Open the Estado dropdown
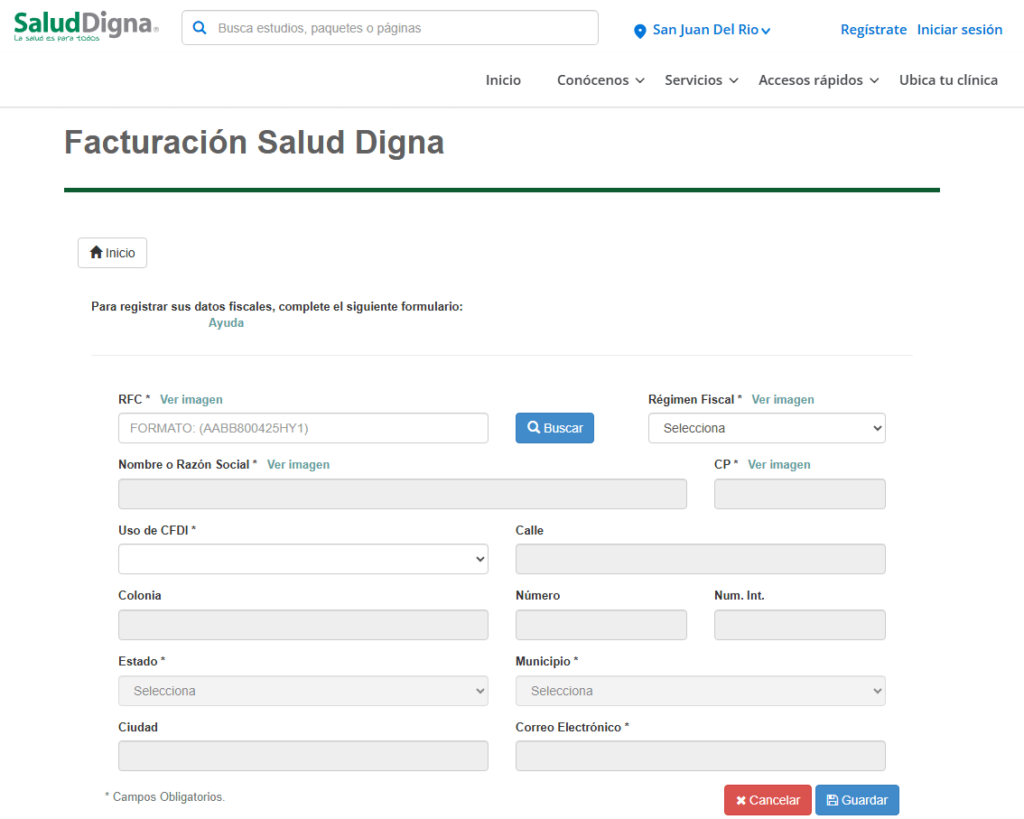The height and width of the screenshot is (819, 1024). [x=303, y=691]
